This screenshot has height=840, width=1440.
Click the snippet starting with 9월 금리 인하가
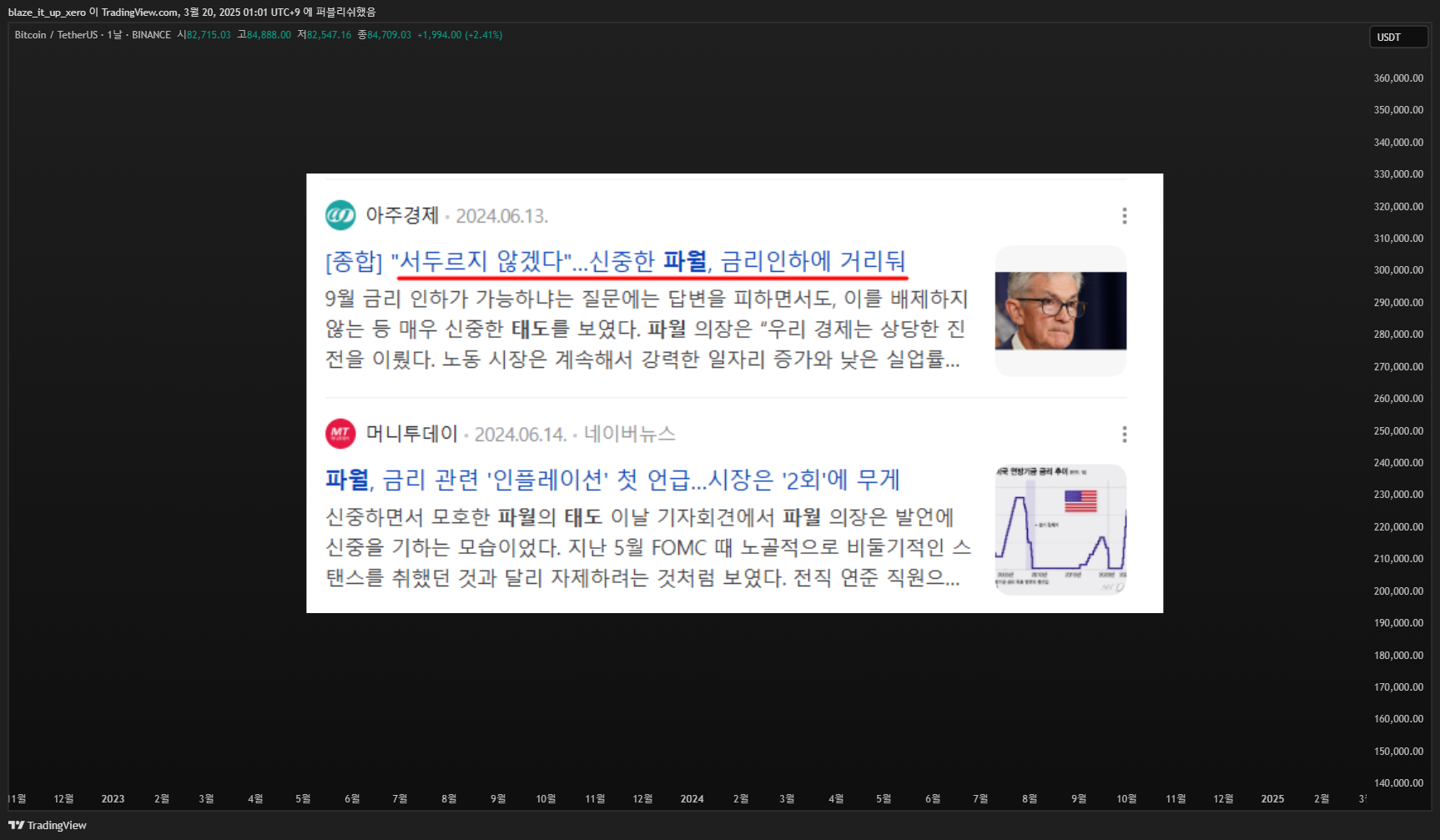coord(647,329)
